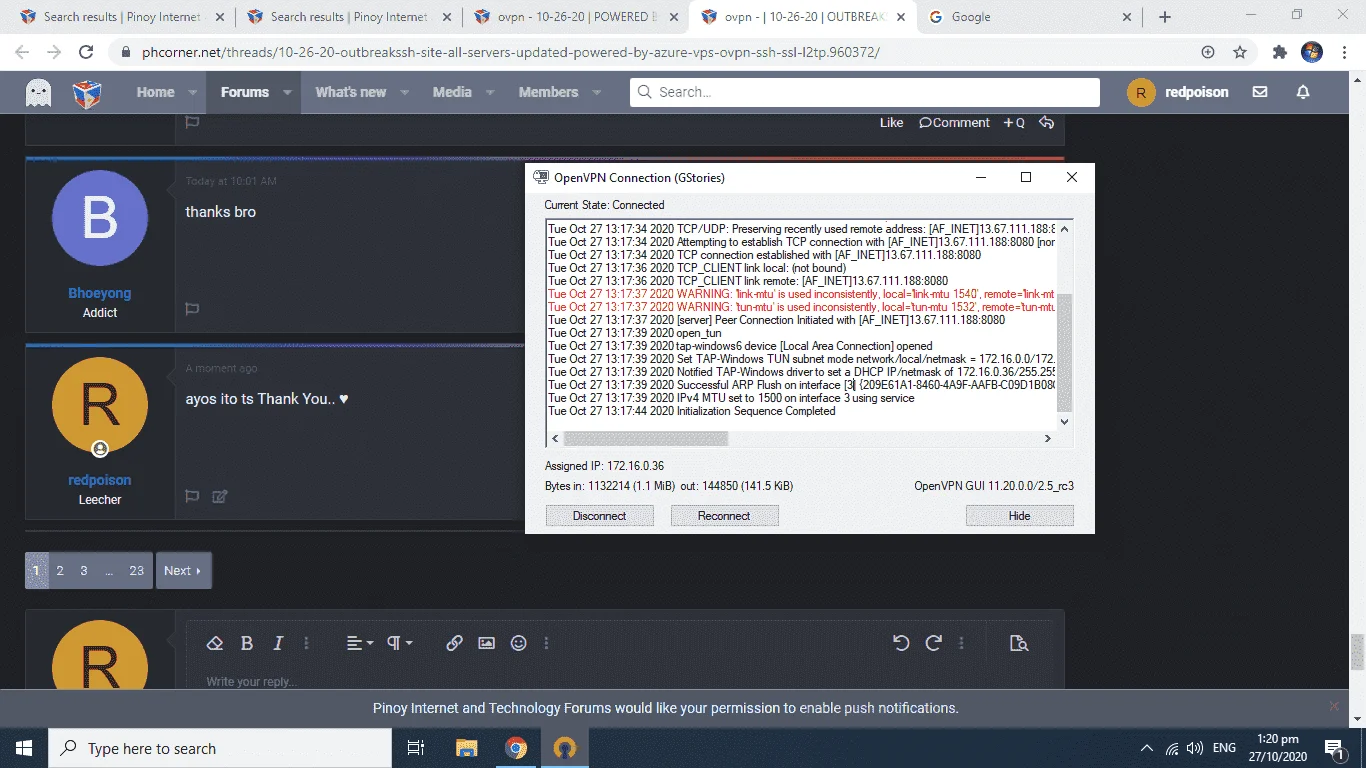
Task: Open Bhoeyong's profile link
Action: (100, 293)
